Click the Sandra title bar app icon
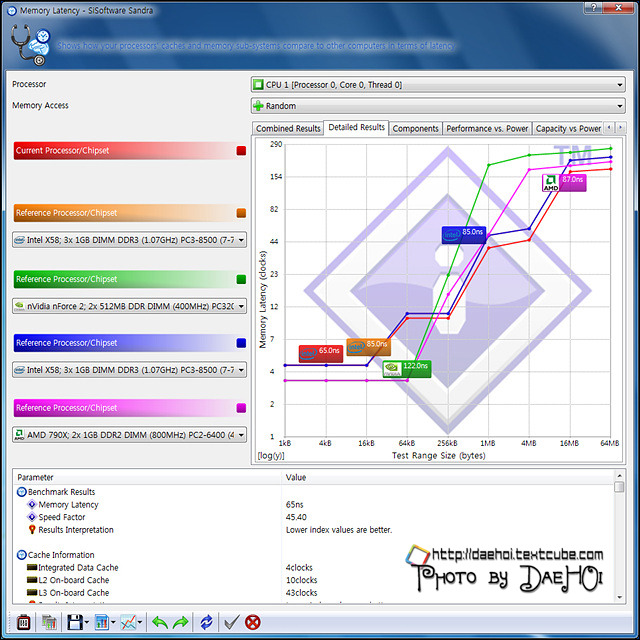 coord(12,11)
